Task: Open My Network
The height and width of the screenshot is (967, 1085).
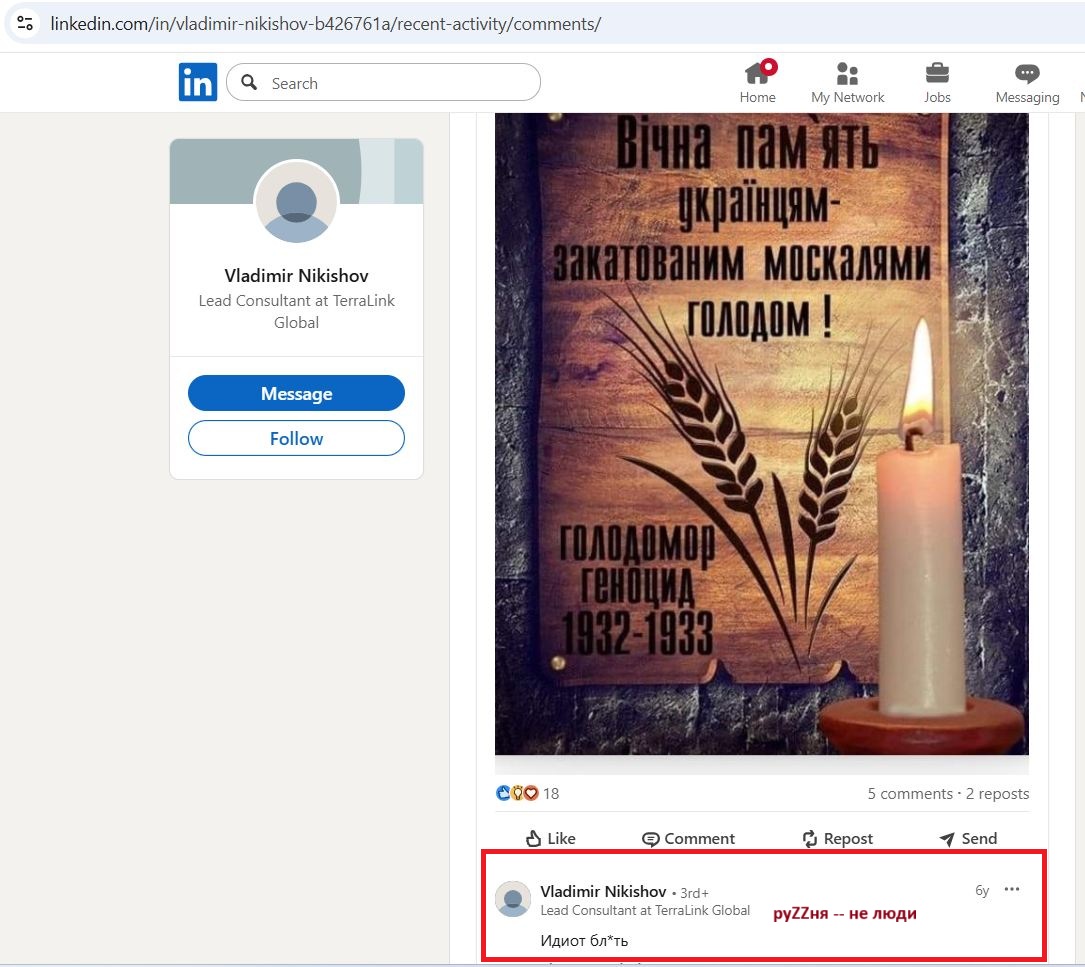Action: click(847, 80)
